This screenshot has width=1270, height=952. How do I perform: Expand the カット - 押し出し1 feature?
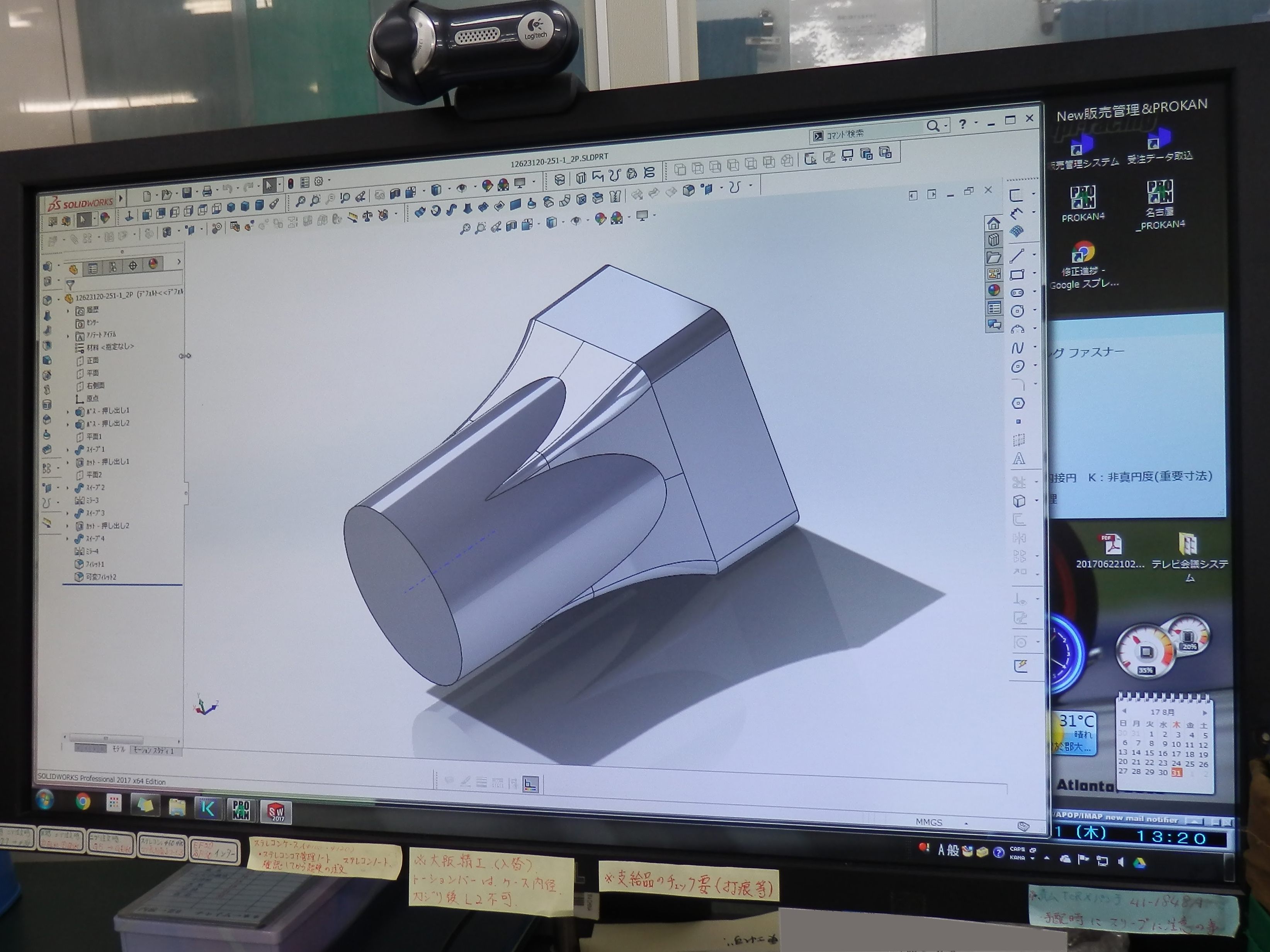point(68,463)
